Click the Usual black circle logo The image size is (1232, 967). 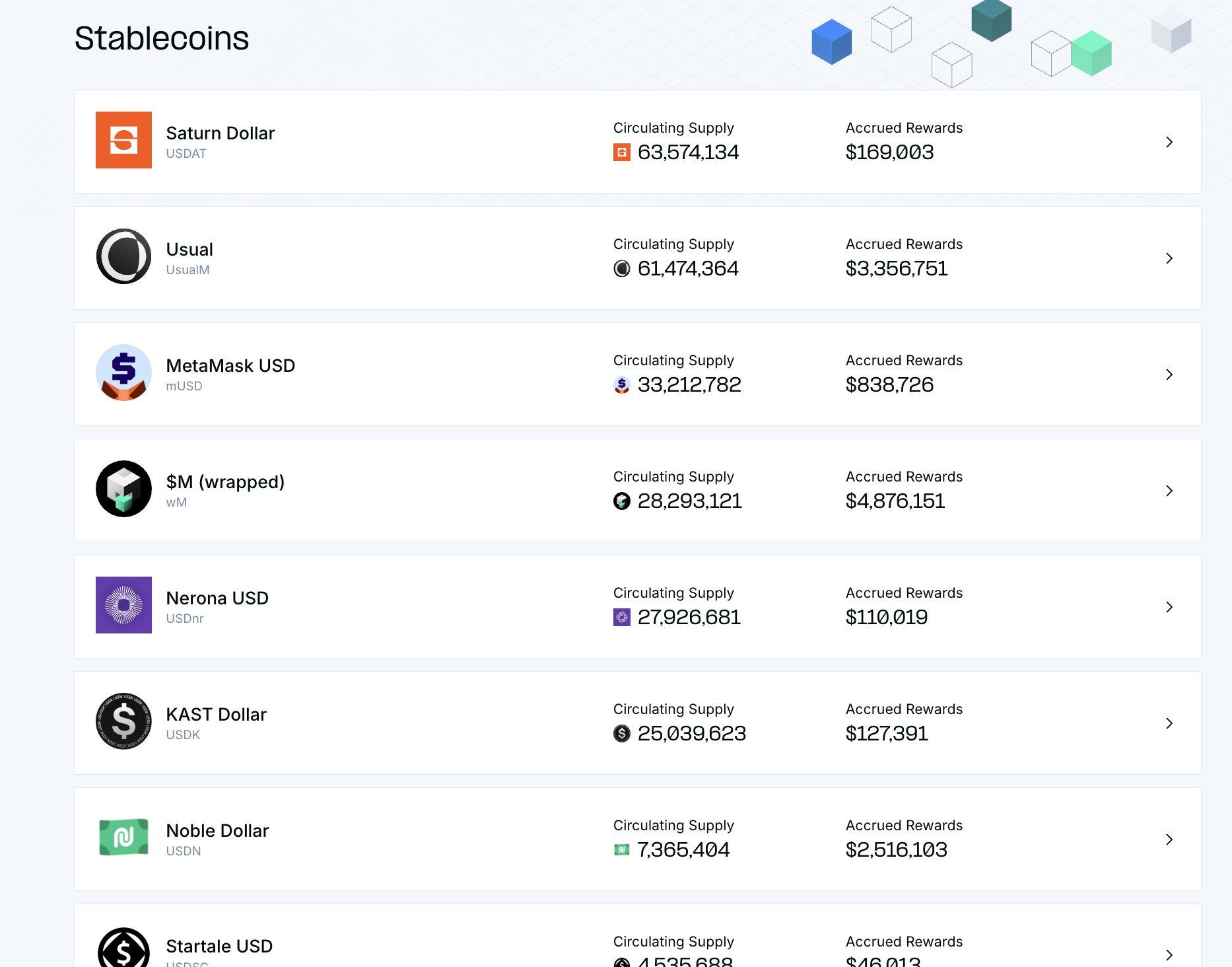coord(123,256)
